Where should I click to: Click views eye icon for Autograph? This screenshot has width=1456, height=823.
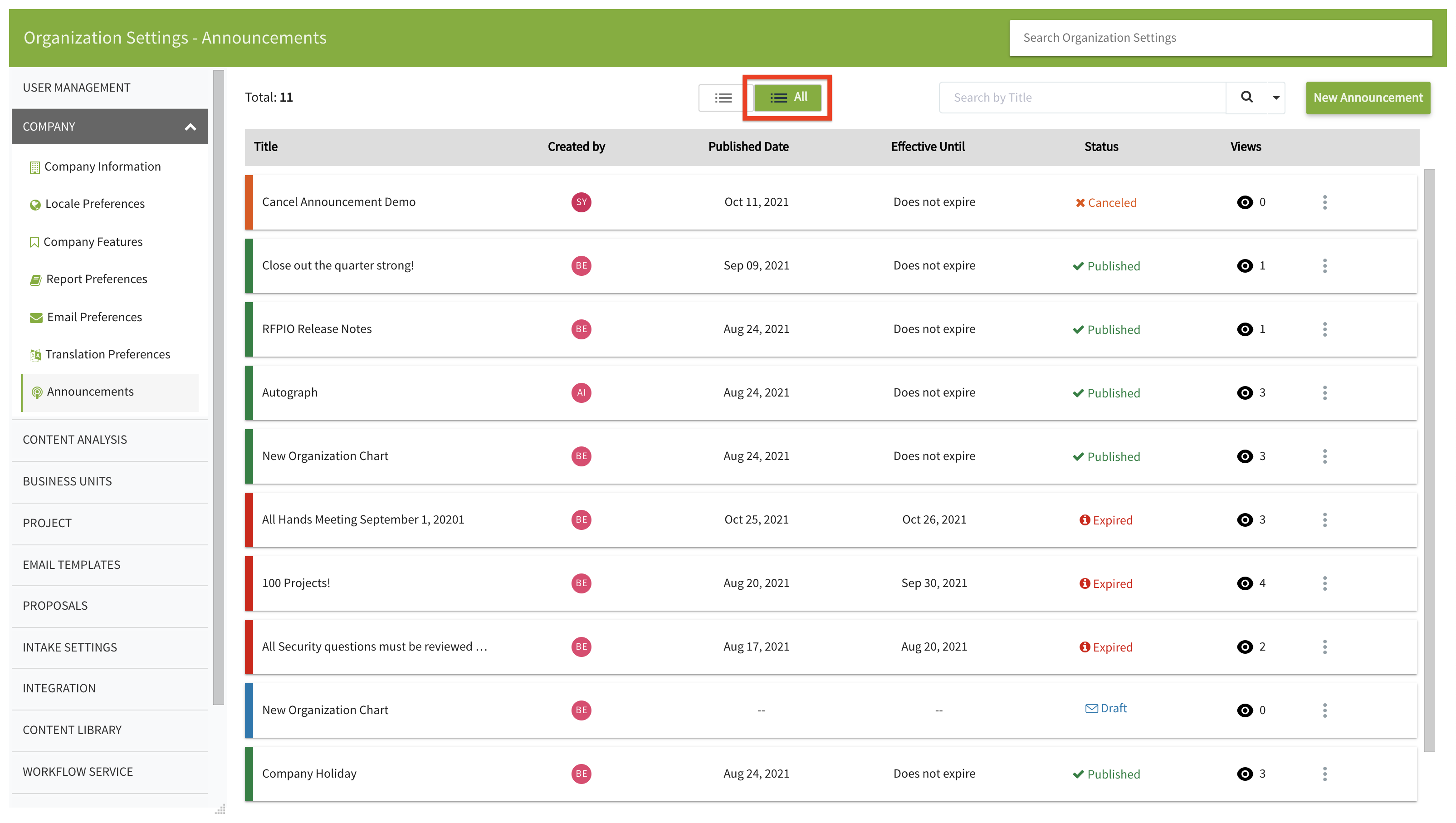1245,392
